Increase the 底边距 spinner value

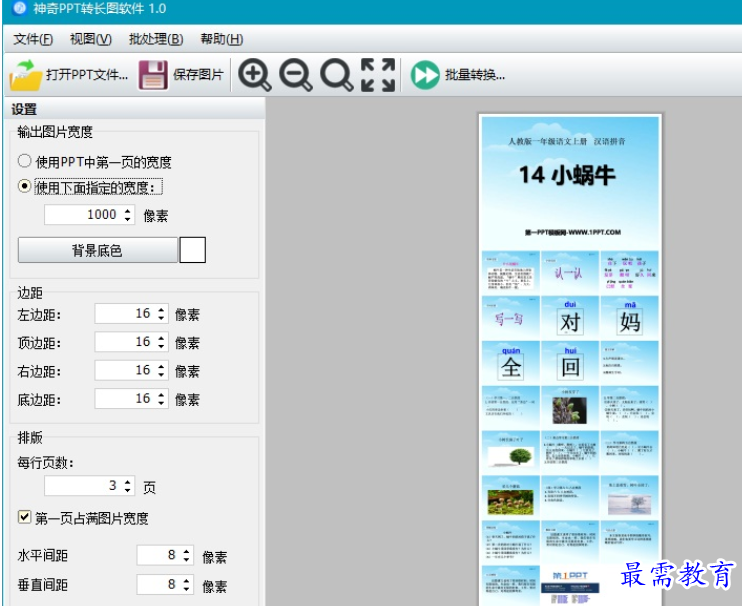pos(161,395)
